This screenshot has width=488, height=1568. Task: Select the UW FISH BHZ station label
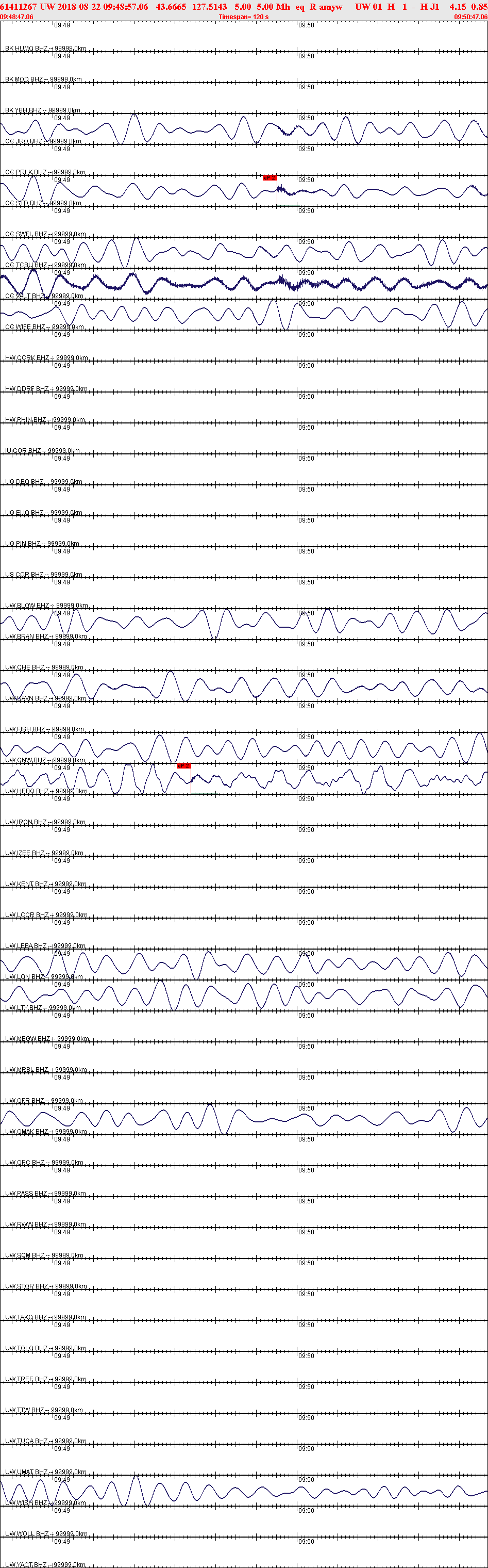point(44,729)
